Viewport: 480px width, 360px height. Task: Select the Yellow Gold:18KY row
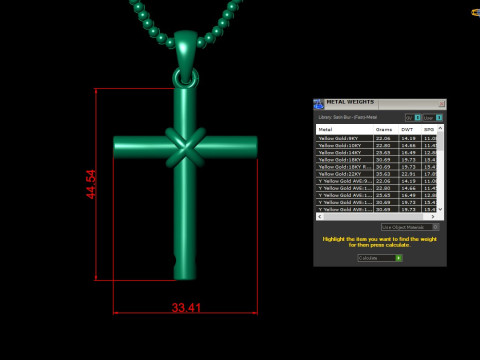[x=376, y=160]
